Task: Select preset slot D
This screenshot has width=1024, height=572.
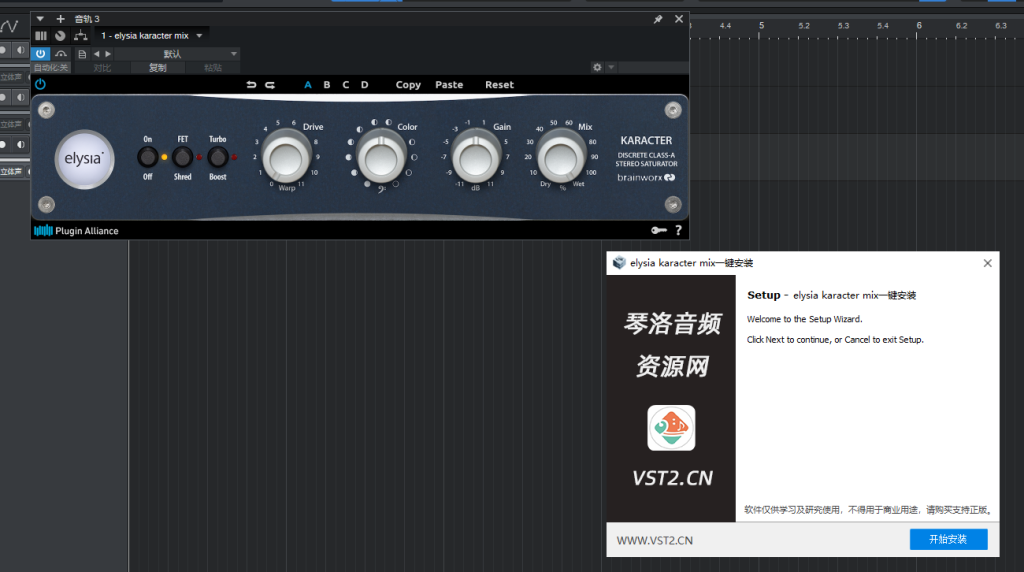Action: click(365, 85)
